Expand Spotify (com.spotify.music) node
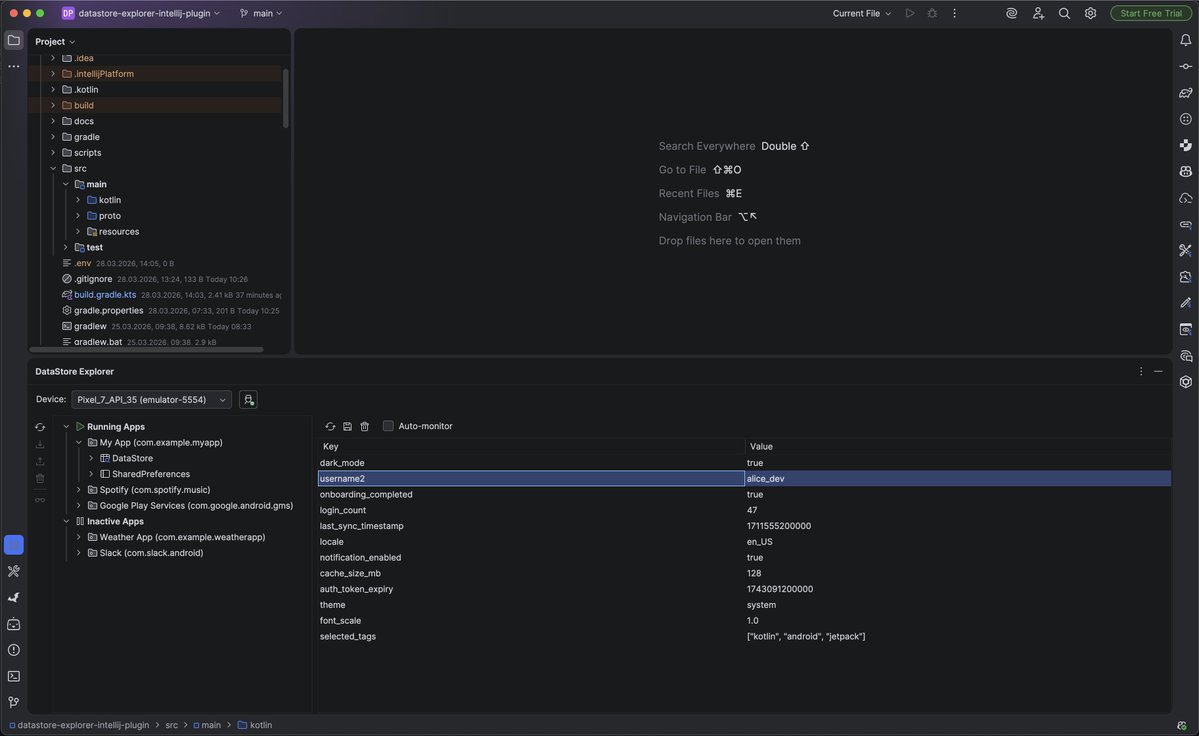The width and height of the screenshot is (1199, 736). (79, 490)
